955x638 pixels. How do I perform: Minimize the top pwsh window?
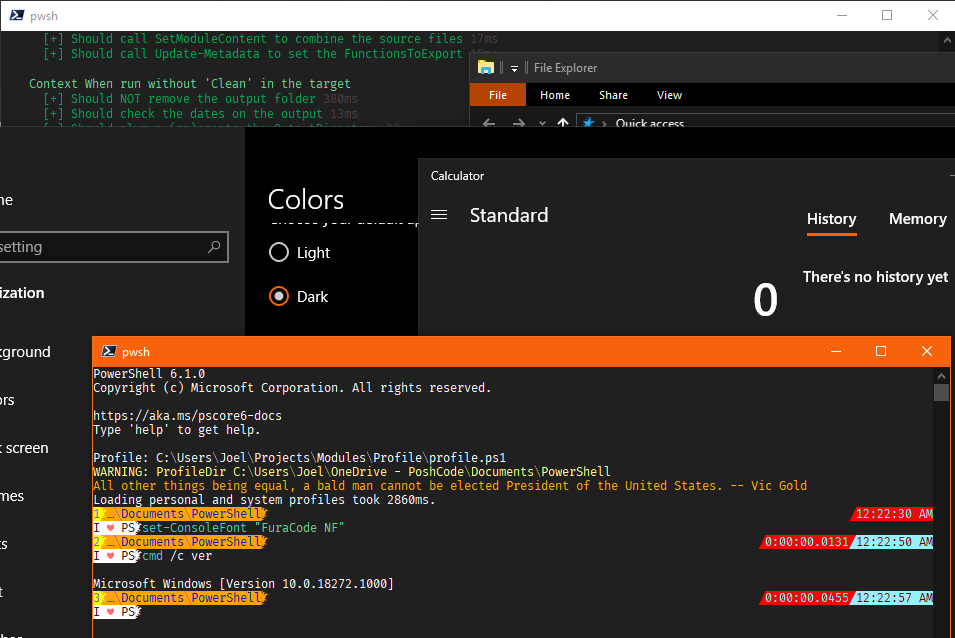(842, 15)
